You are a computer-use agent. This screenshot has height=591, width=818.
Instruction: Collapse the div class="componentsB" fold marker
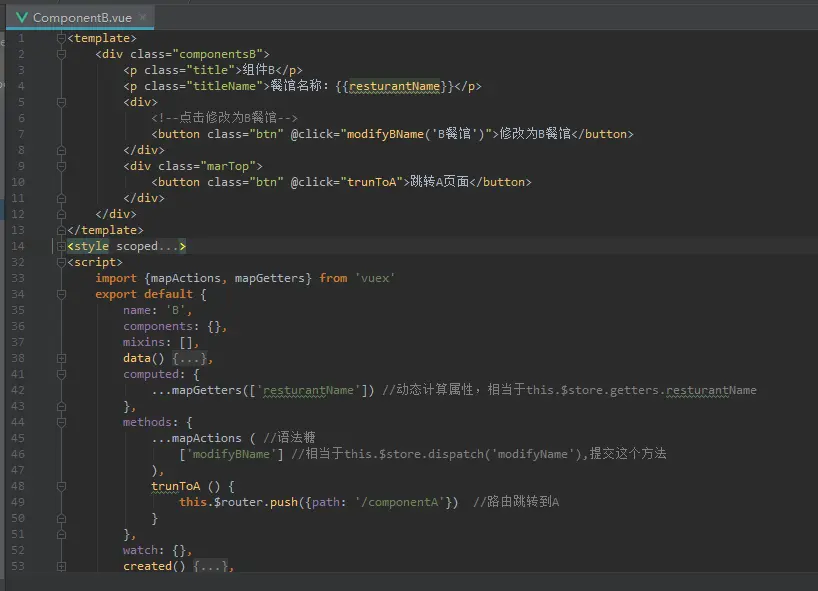[61, 54]
